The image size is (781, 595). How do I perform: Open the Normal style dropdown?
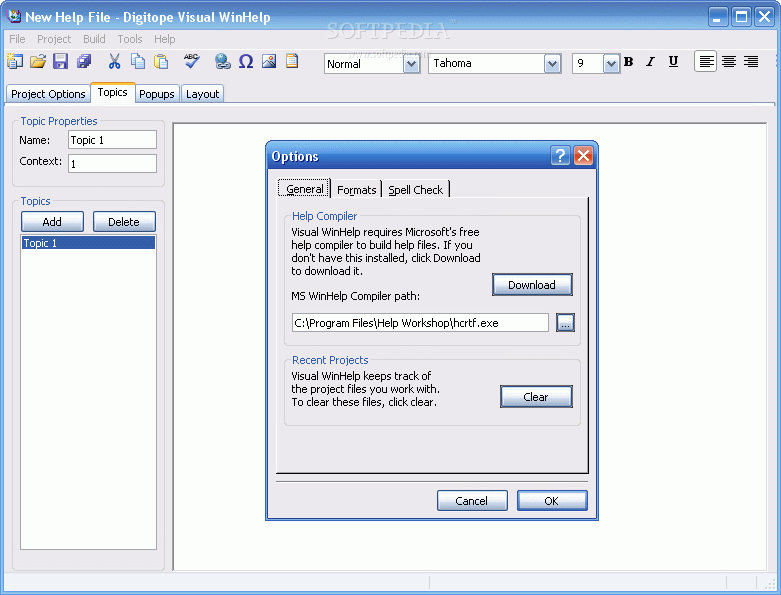click(411, 64)
